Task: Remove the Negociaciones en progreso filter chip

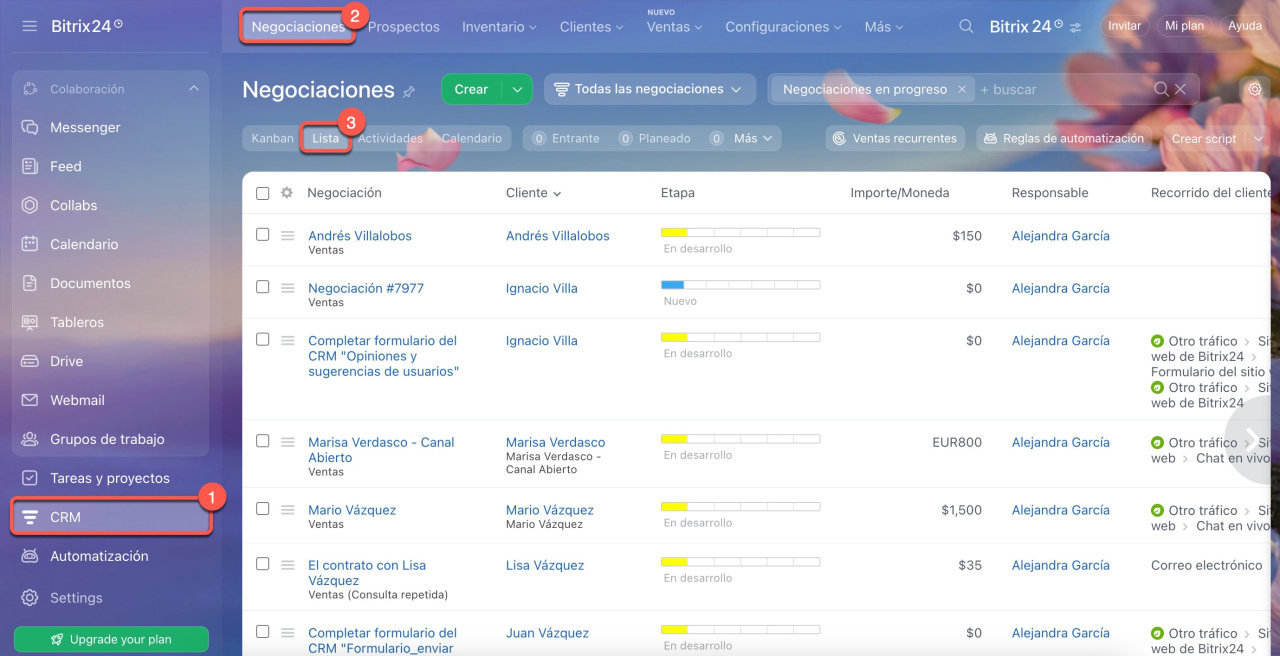Action: pos(962,89)
